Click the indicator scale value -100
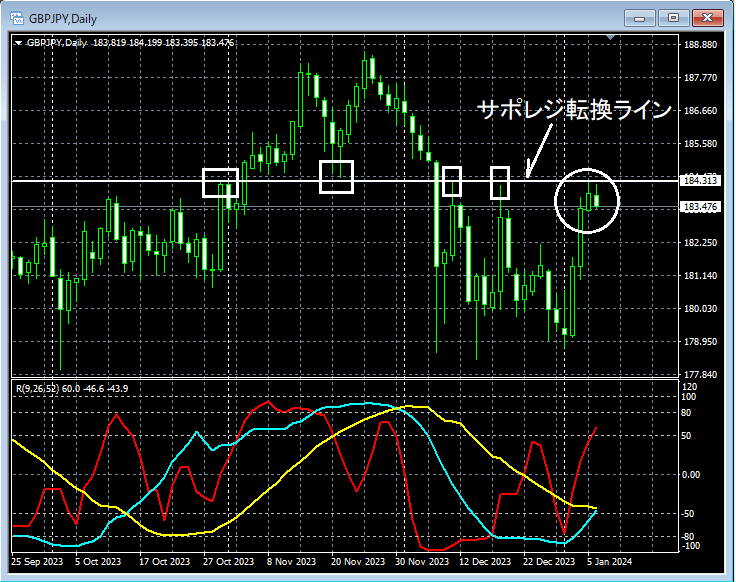 pos(690,546)
